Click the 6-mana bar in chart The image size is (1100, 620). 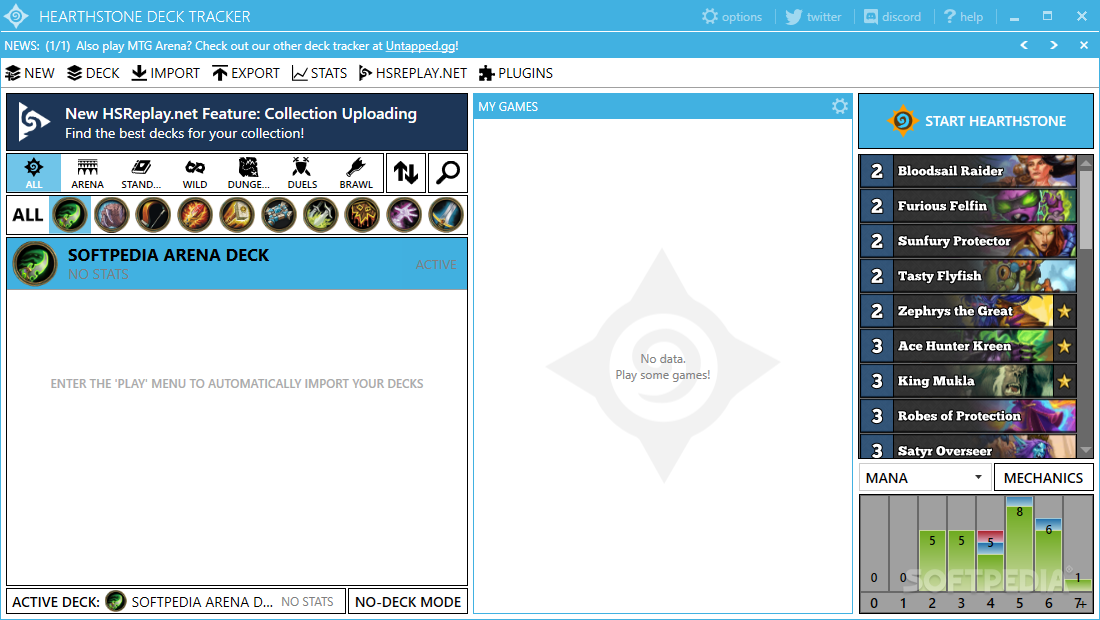pyautogui.click(x=1048, y=554)
